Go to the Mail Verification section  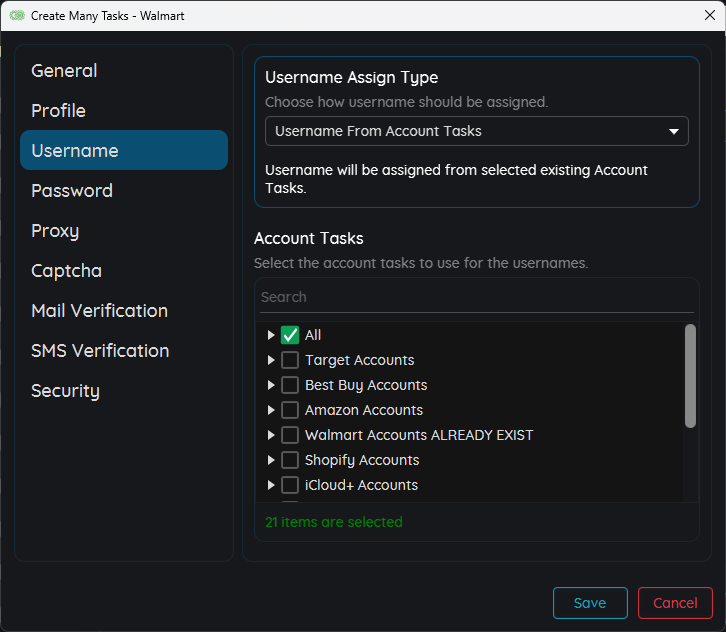(99, 311)
